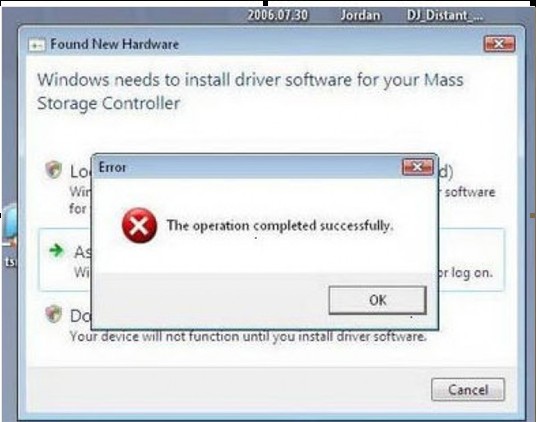The image size is (536, 422).
Task: Click the Error dialog title bar
Action: [x=248, y=167]
